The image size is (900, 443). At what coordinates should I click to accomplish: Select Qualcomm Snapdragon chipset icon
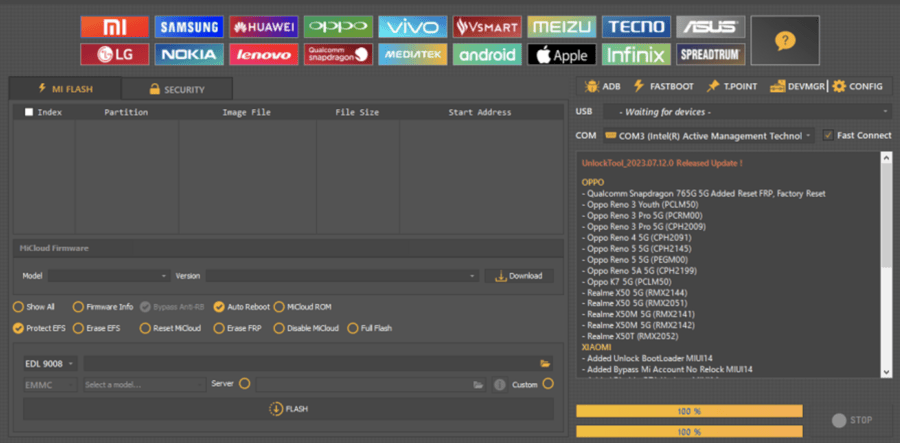pyautogui.click(x=338, y=55)
